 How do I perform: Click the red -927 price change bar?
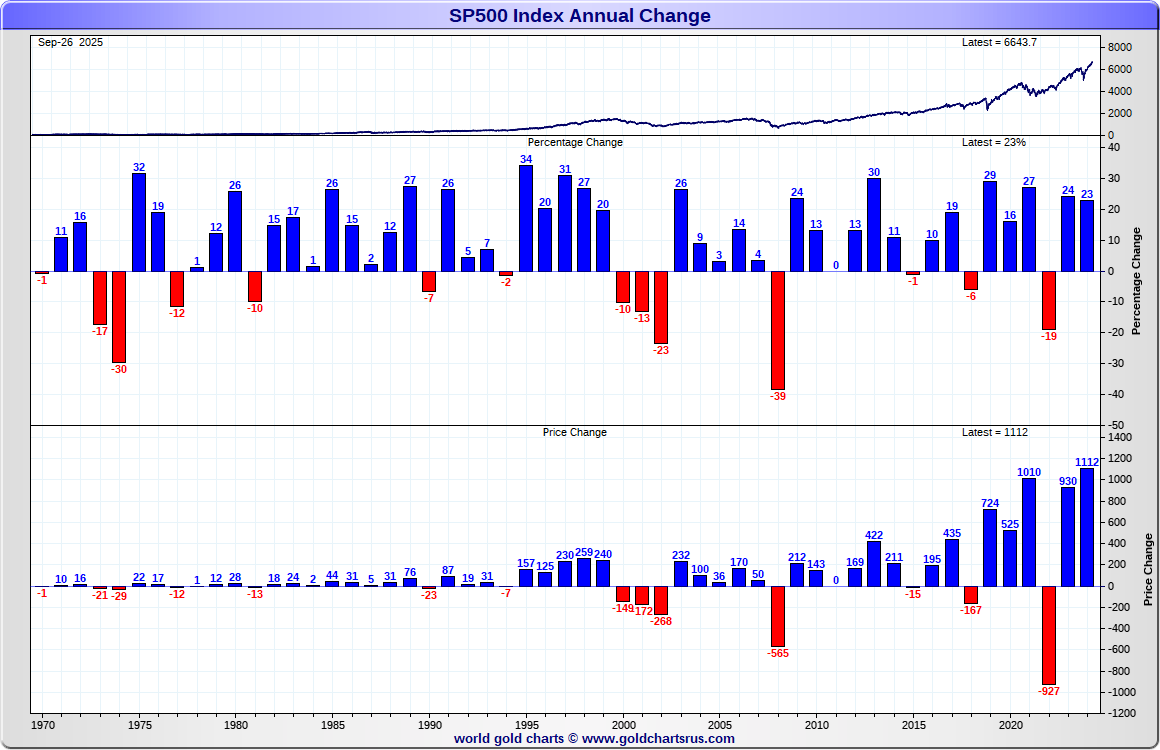[1048, 635]
